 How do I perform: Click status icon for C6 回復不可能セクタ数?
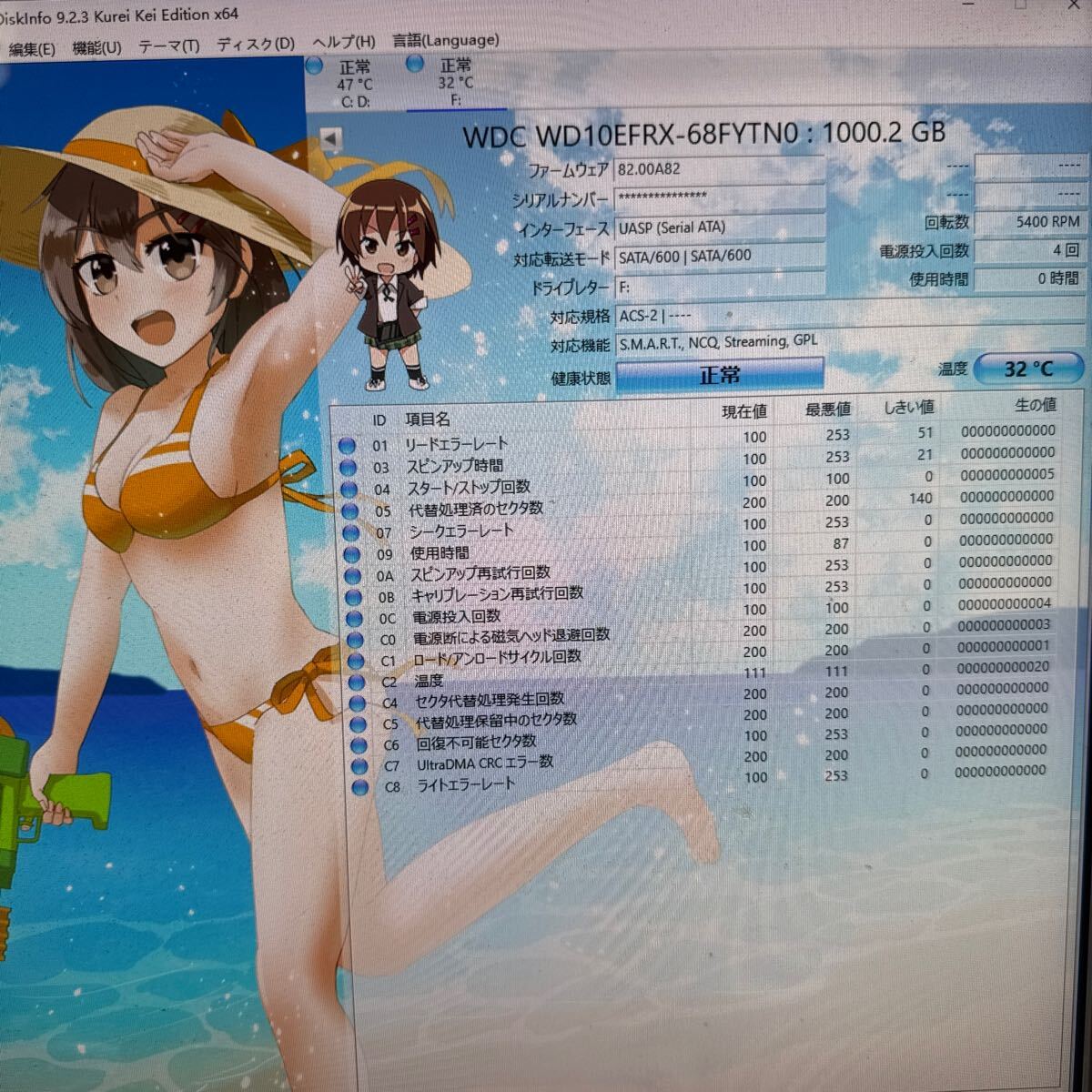point(359,745)
